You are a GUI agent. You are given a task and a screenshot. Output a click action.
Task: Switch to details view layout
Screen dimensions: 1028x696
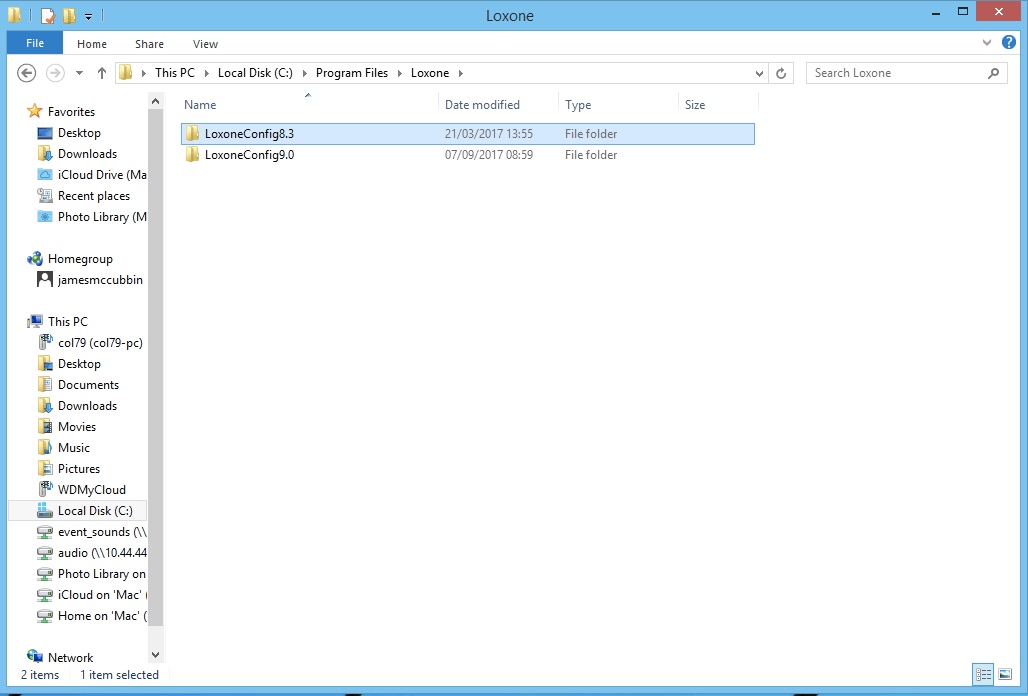[x=983, y=674]
